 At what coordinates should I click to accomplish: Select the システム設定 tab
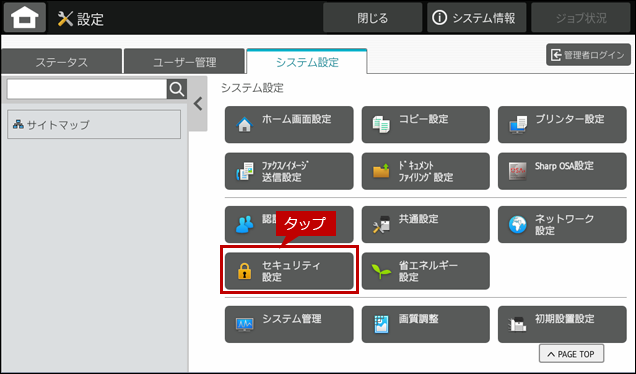pyautogui.click(x=307, y=62)
